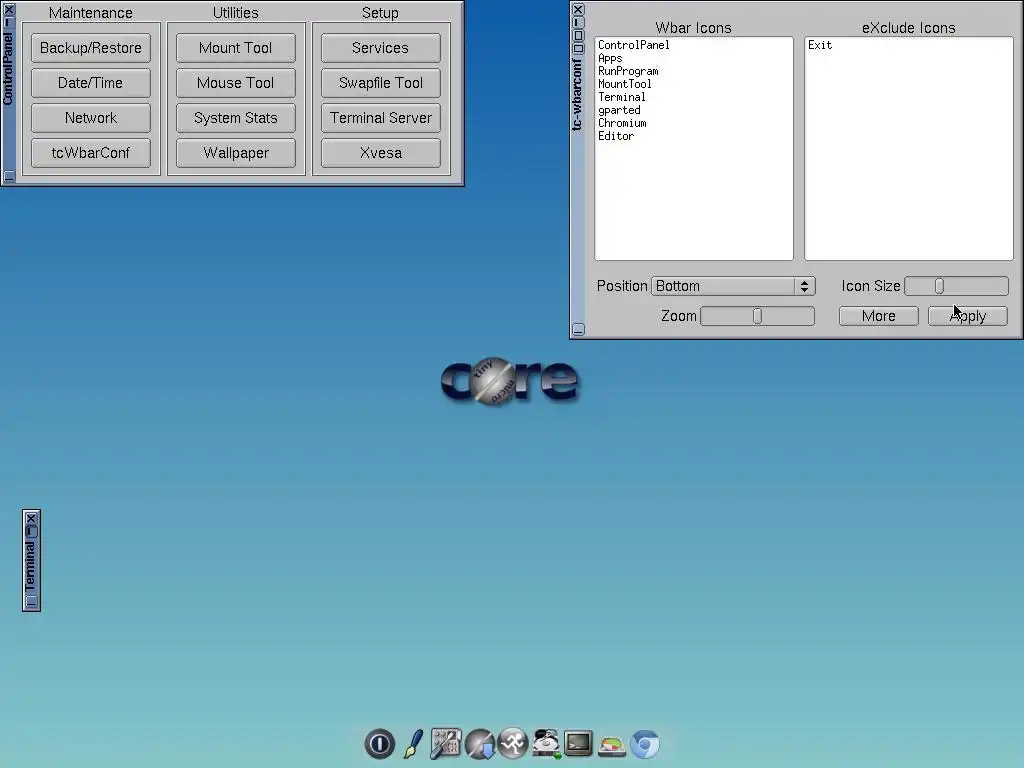Open Network configuration in ControlPanel
Image resolution: width=1024 pixels, height=768 pixels.
click(x=91, y=118)
